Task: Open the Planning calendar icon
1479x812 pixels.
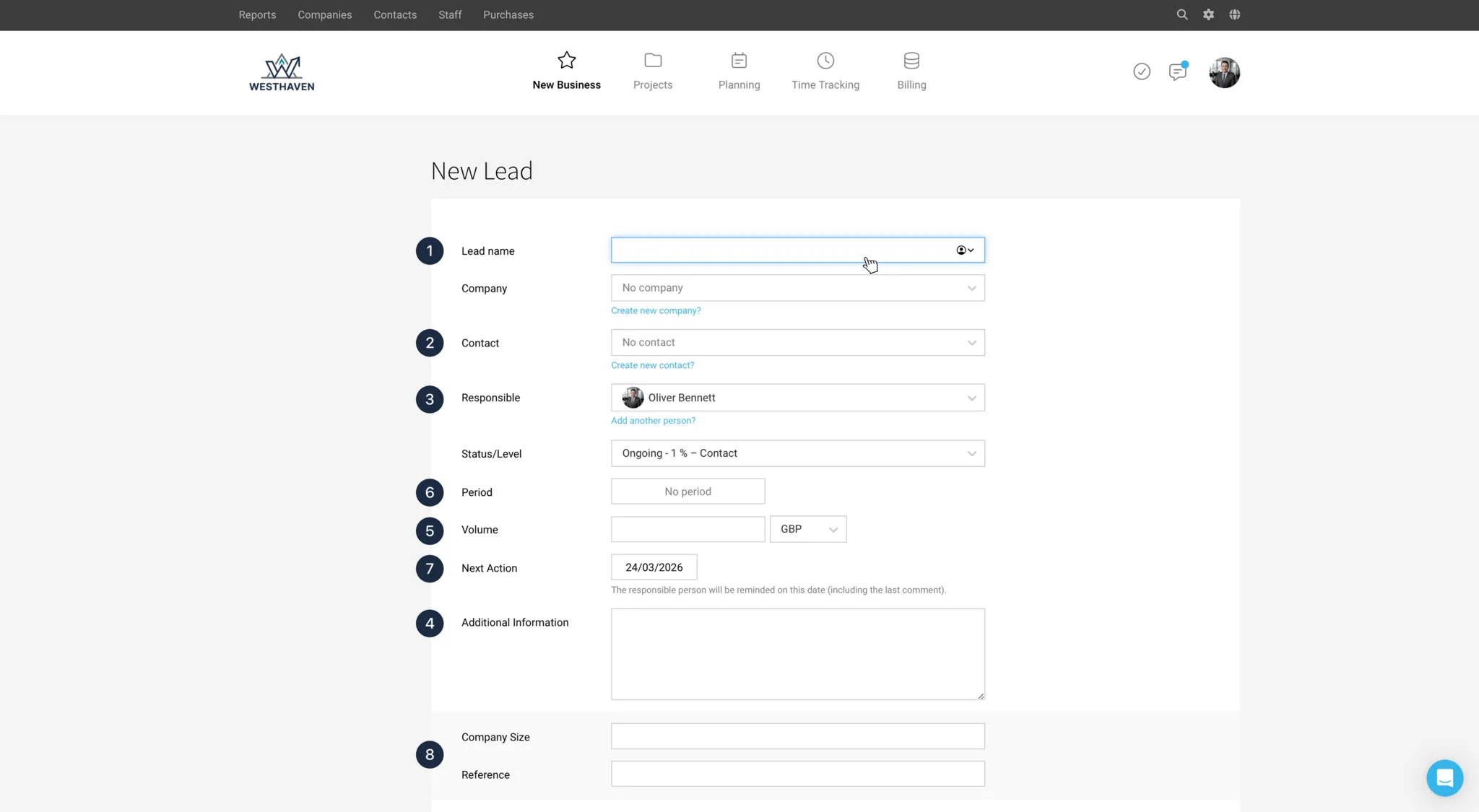Action: click(739, 61)
